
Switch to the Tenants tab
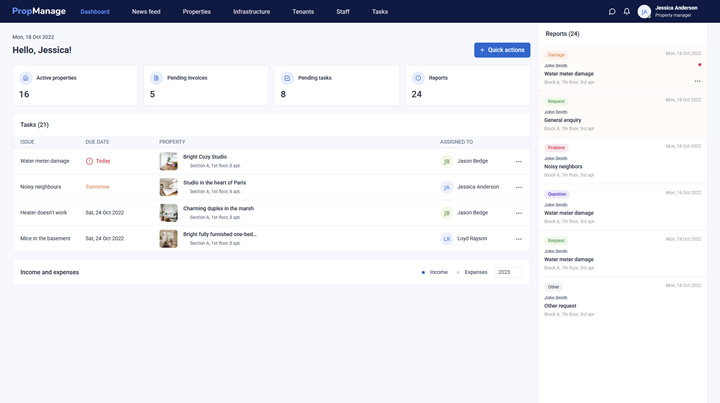click(x=303, y=12)
